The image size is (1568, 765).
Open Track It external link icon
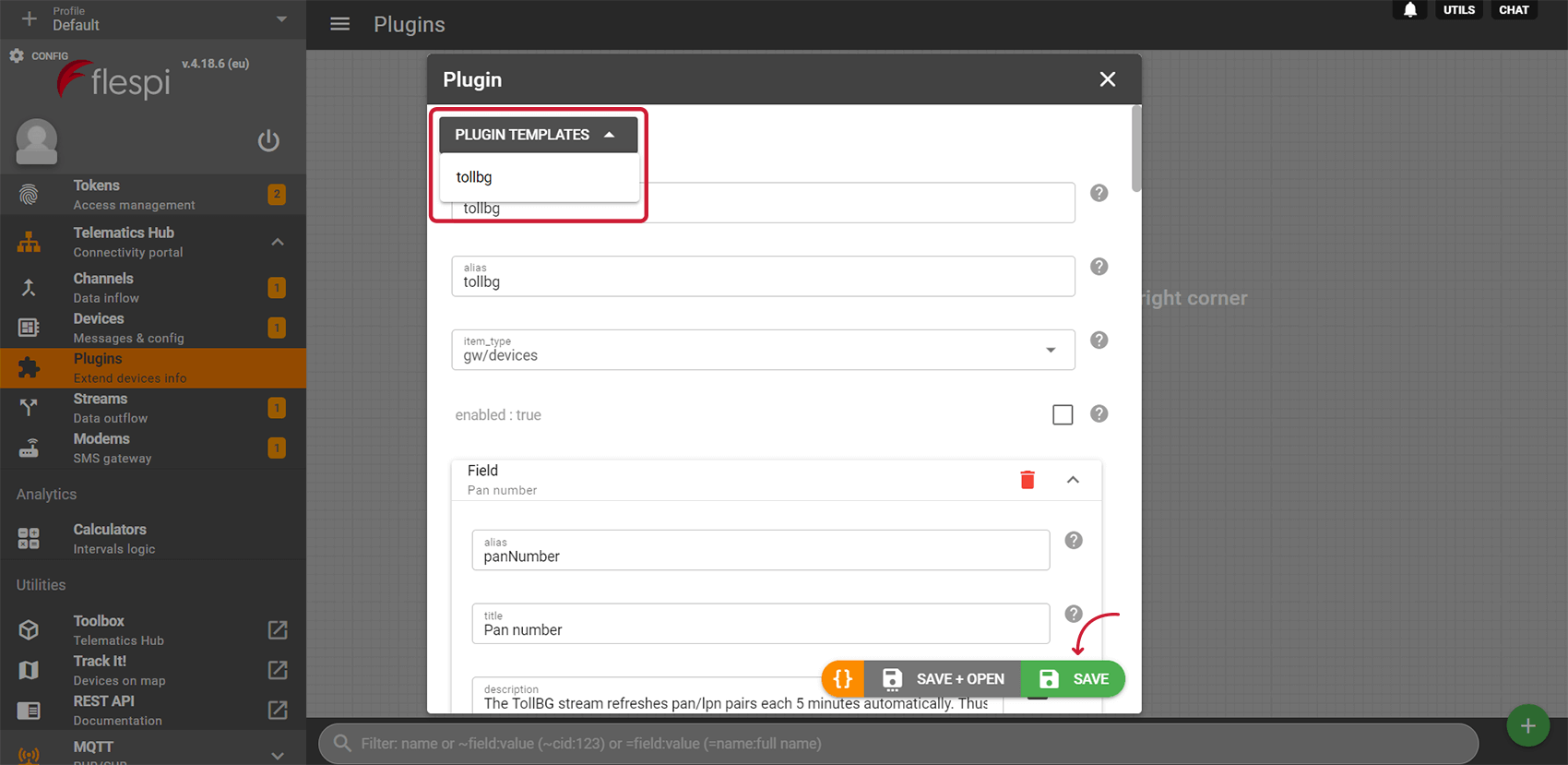click(x=278, y=670)
